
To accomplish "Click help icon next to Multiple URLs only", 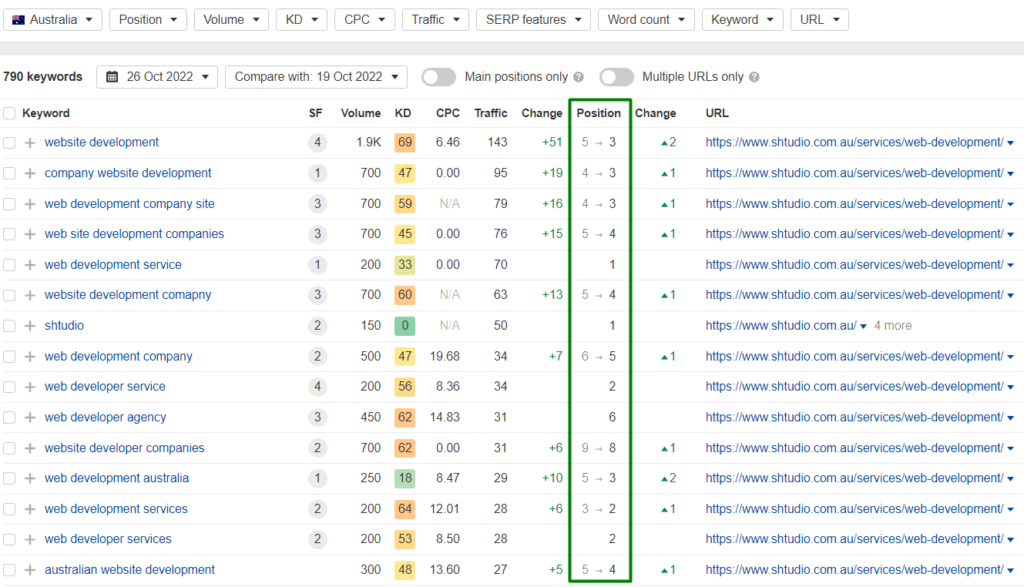I will 754,77.
